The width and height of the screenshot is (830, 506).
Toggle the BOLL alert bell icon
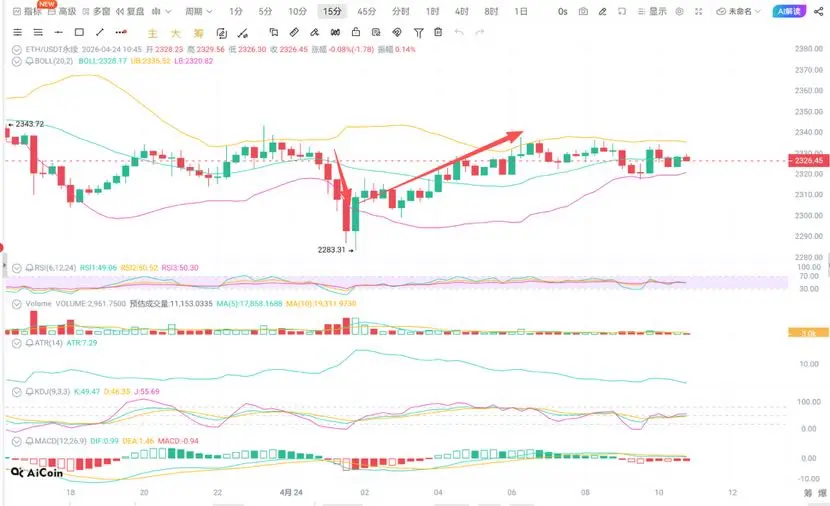30,61
